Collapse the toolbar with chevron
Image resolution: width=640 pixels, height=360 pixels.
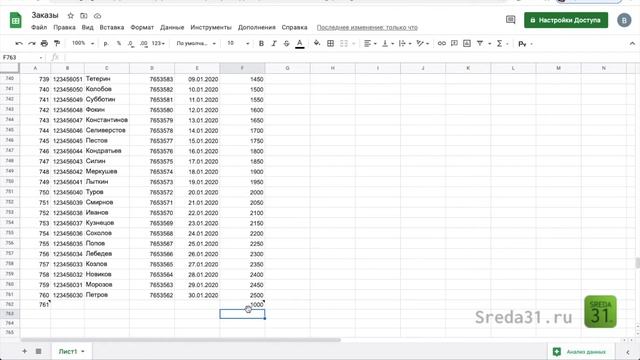pos(632,43)
